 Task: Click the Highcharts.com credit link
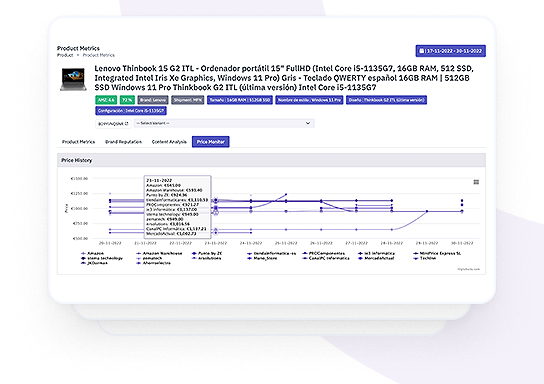[x=468, y=269]
